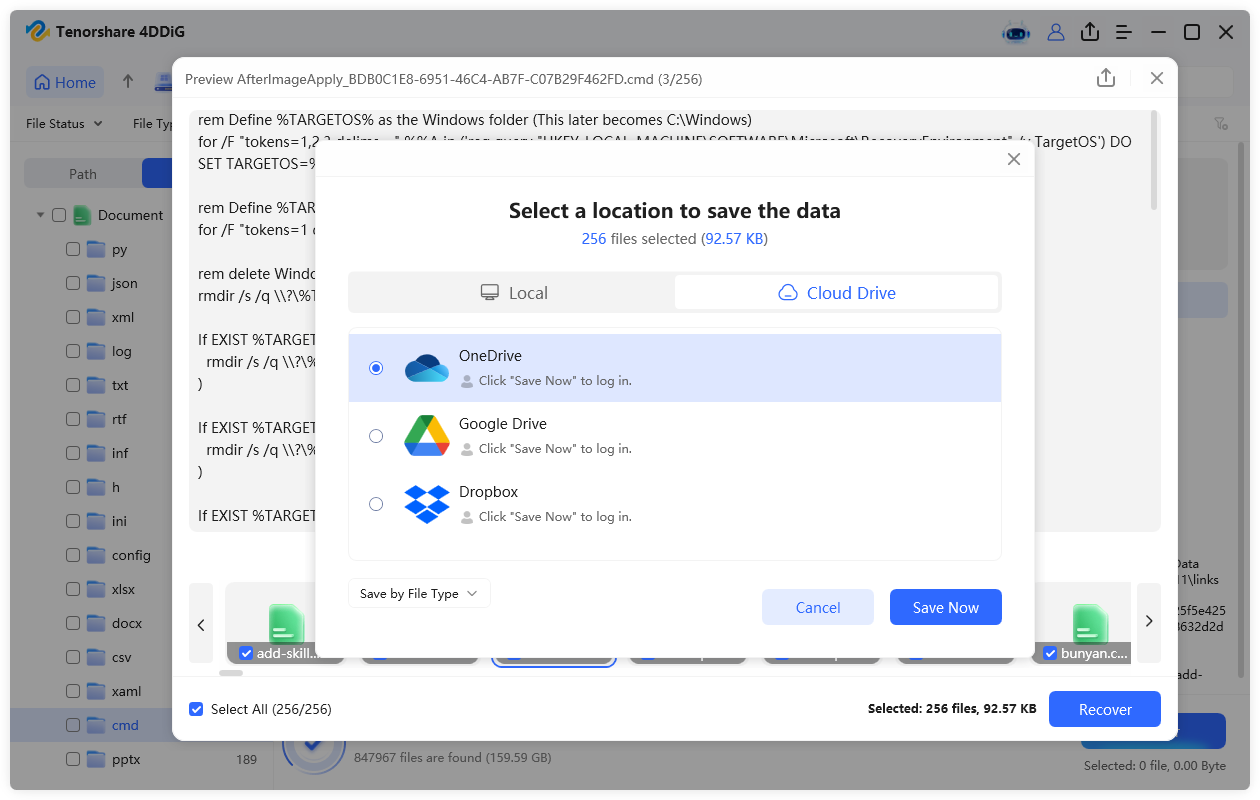1260x800 pixels.
Task: Click the pptx folder icon
Action: (96, 759)
